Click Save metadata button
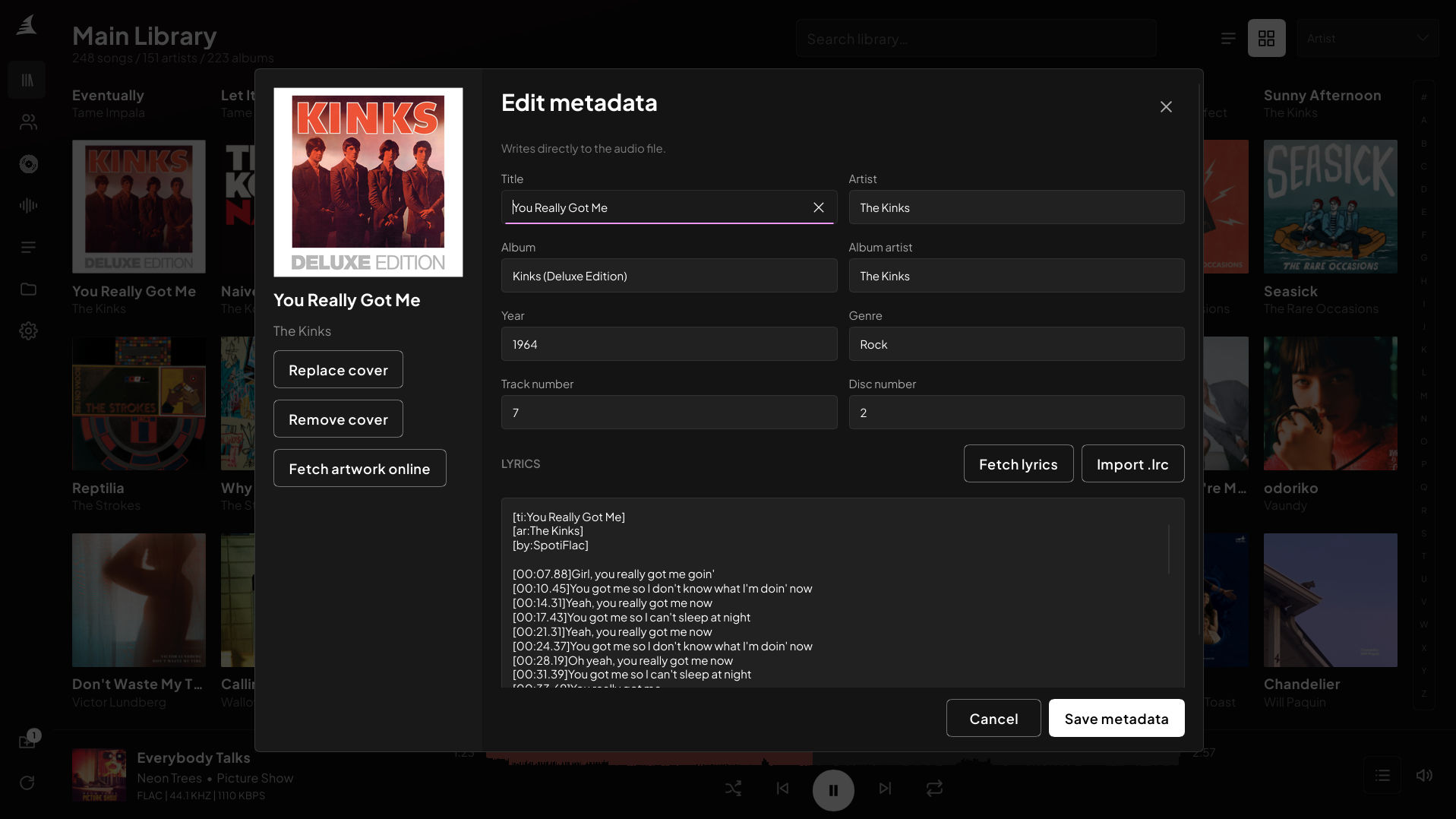The image size is (1456, 819). point(1116,719)
